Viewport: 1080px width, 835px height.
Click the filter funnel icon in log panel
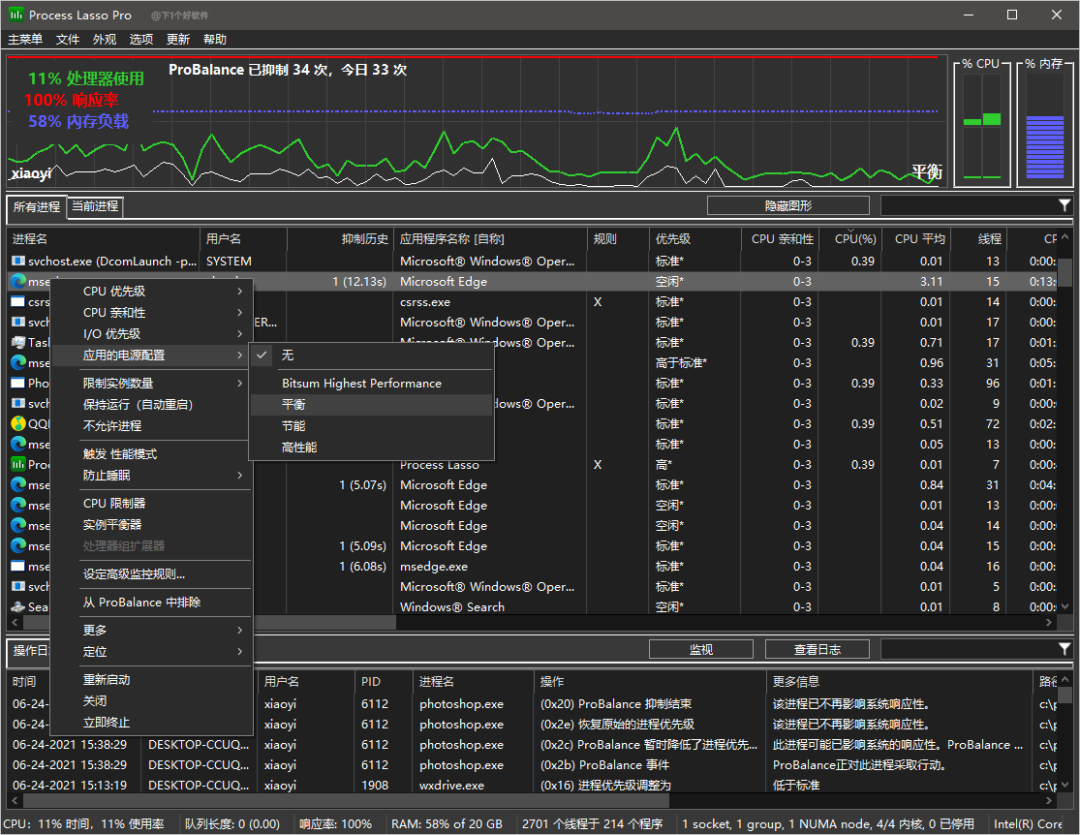(x=1064, y=650)
